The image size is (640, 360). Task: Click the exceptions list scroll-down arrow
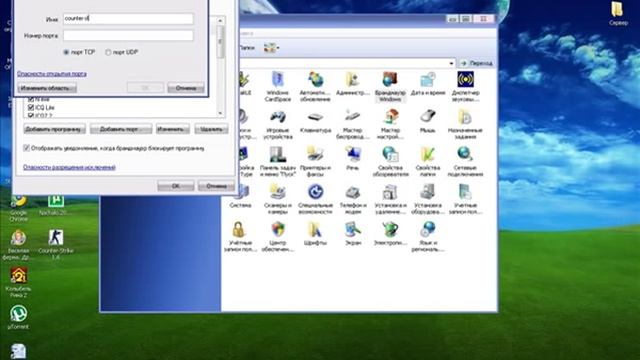point(220,113)
